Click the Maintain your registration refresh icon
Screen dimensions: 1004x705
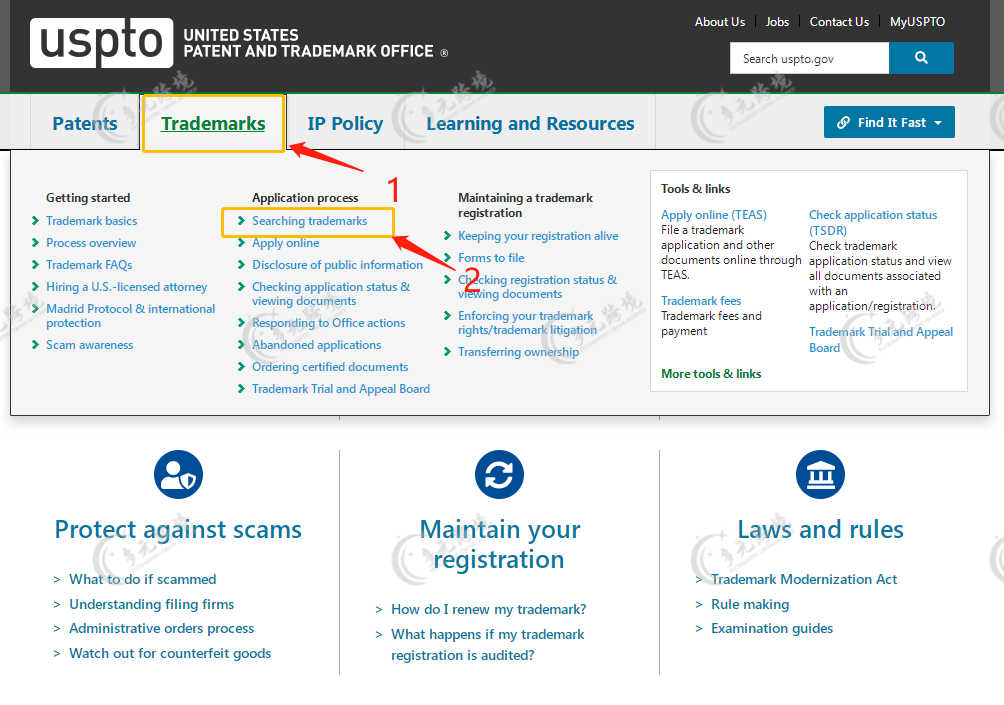tap(499, 474)
